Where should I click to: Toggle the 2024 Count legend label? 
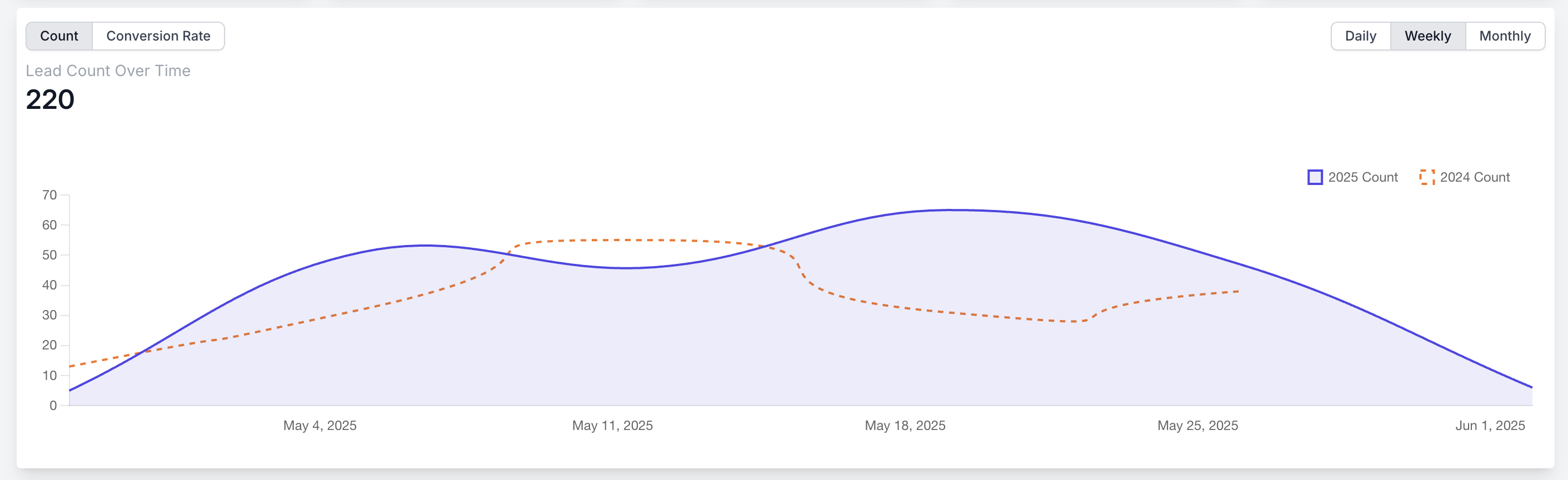coord(1474,177)
